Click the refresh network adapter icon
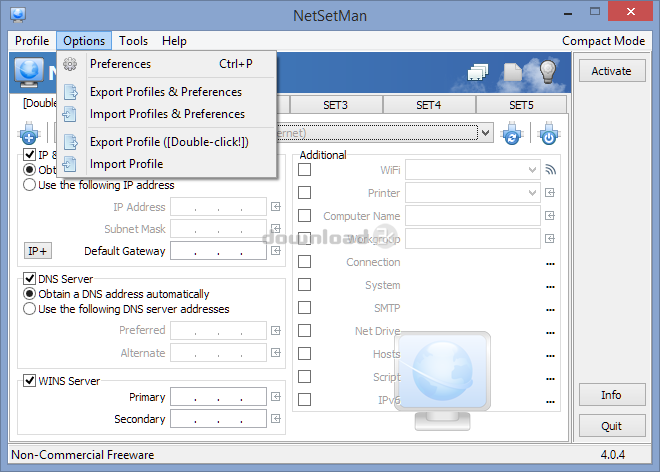 pos(512,133)
